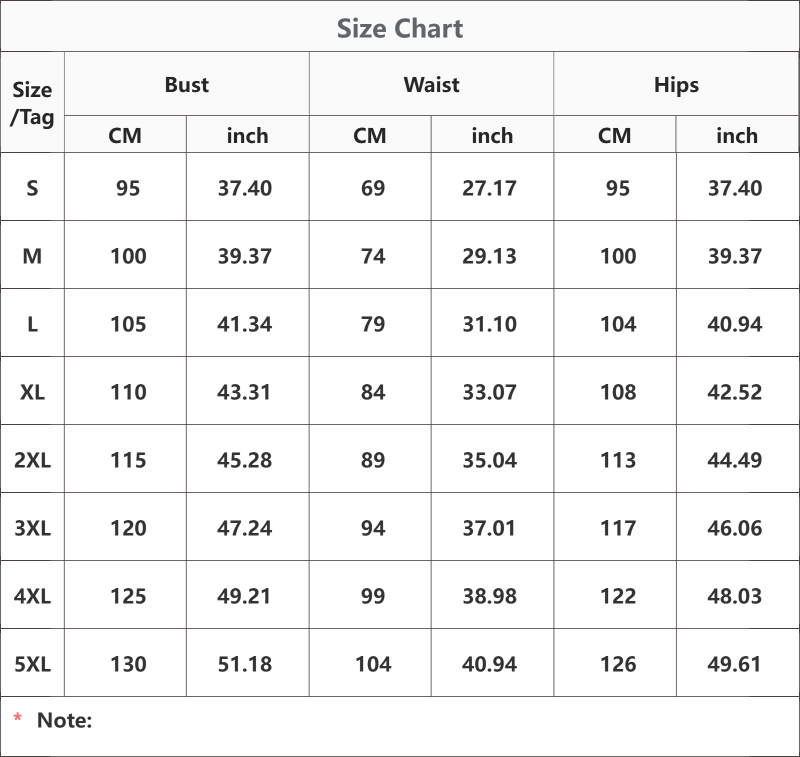Image resolution: width=800 pixels, height=757 pixels.
Task: Click the red asterisk beside Note
Action: (18, 718)
